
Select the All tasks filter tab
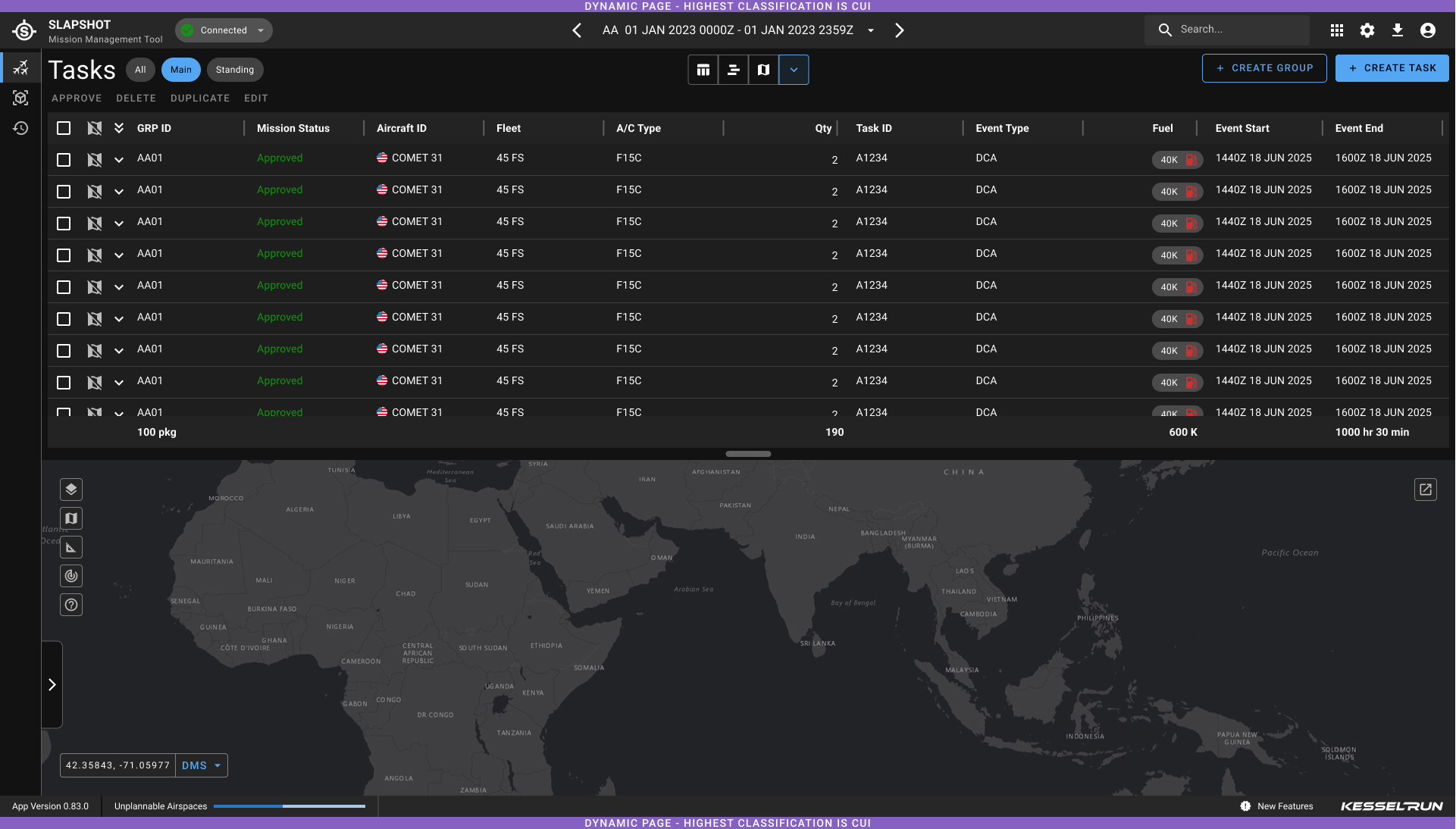[x=140, y=70]
